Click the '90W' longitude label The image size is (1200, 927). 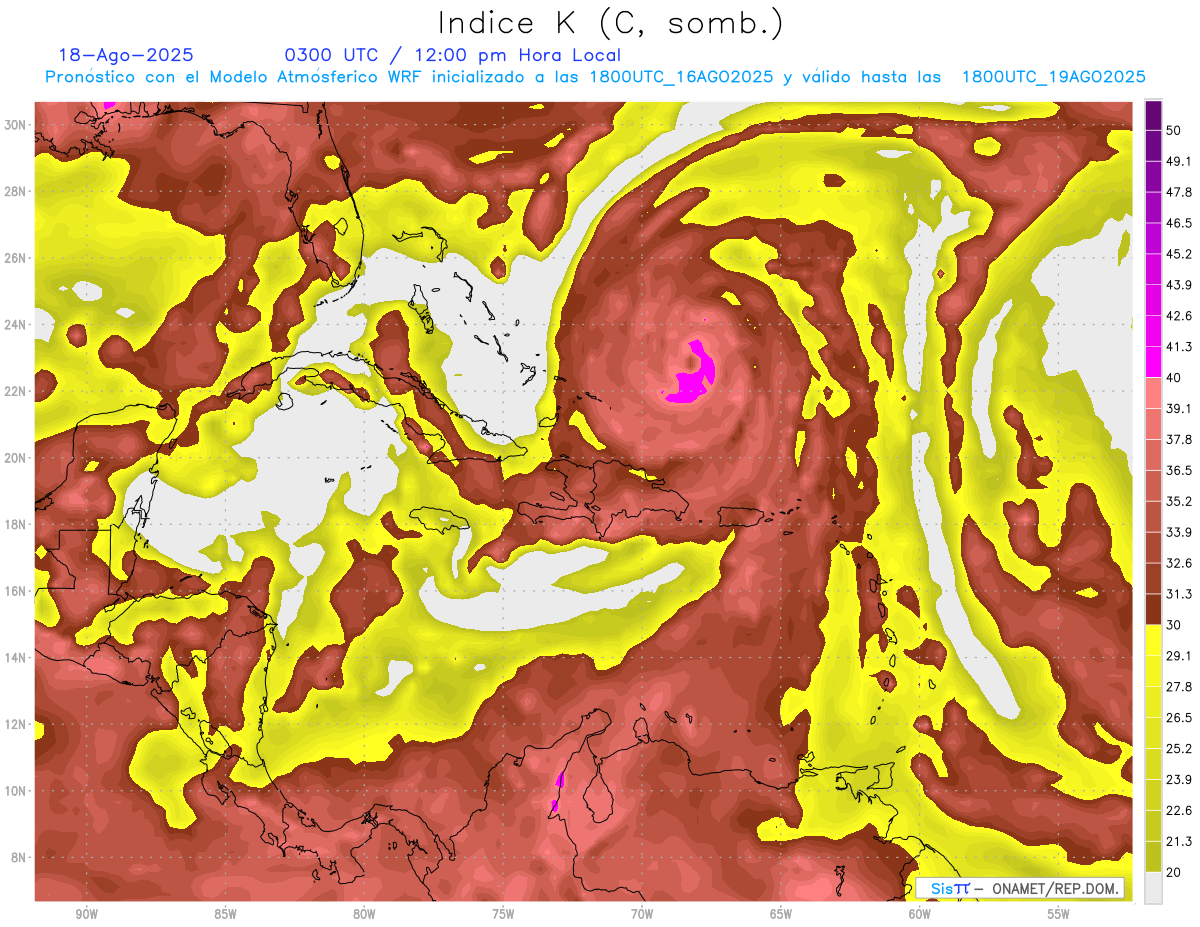click(87, 915)
